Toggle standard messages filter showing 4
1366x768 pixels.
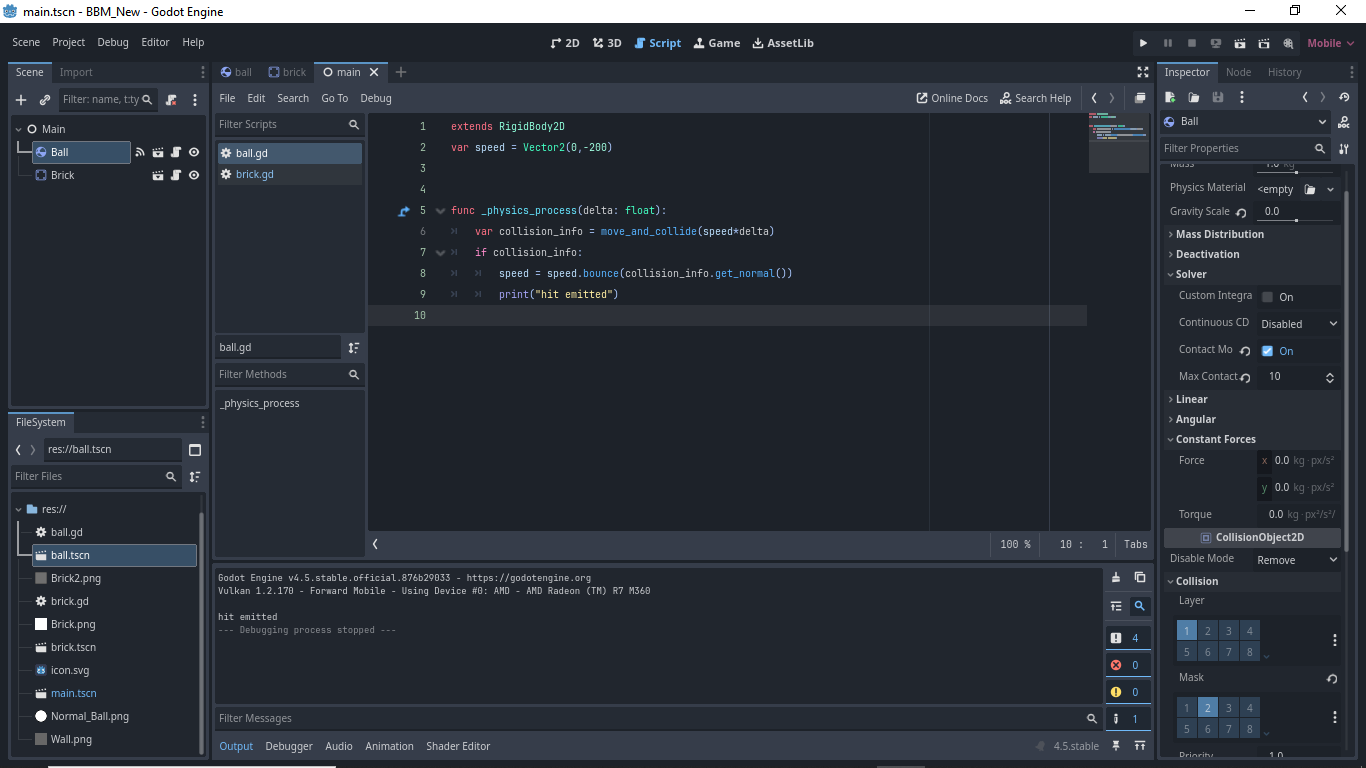click(x=1128, y=638)
